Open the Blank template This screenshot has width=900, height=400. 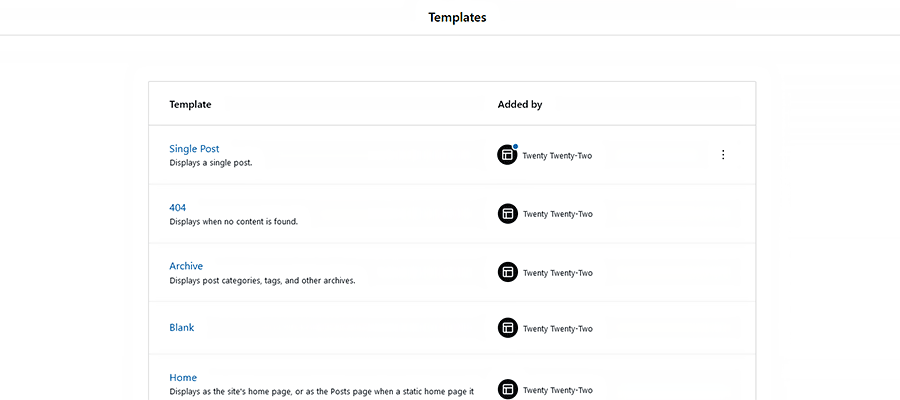pos(182,327)
